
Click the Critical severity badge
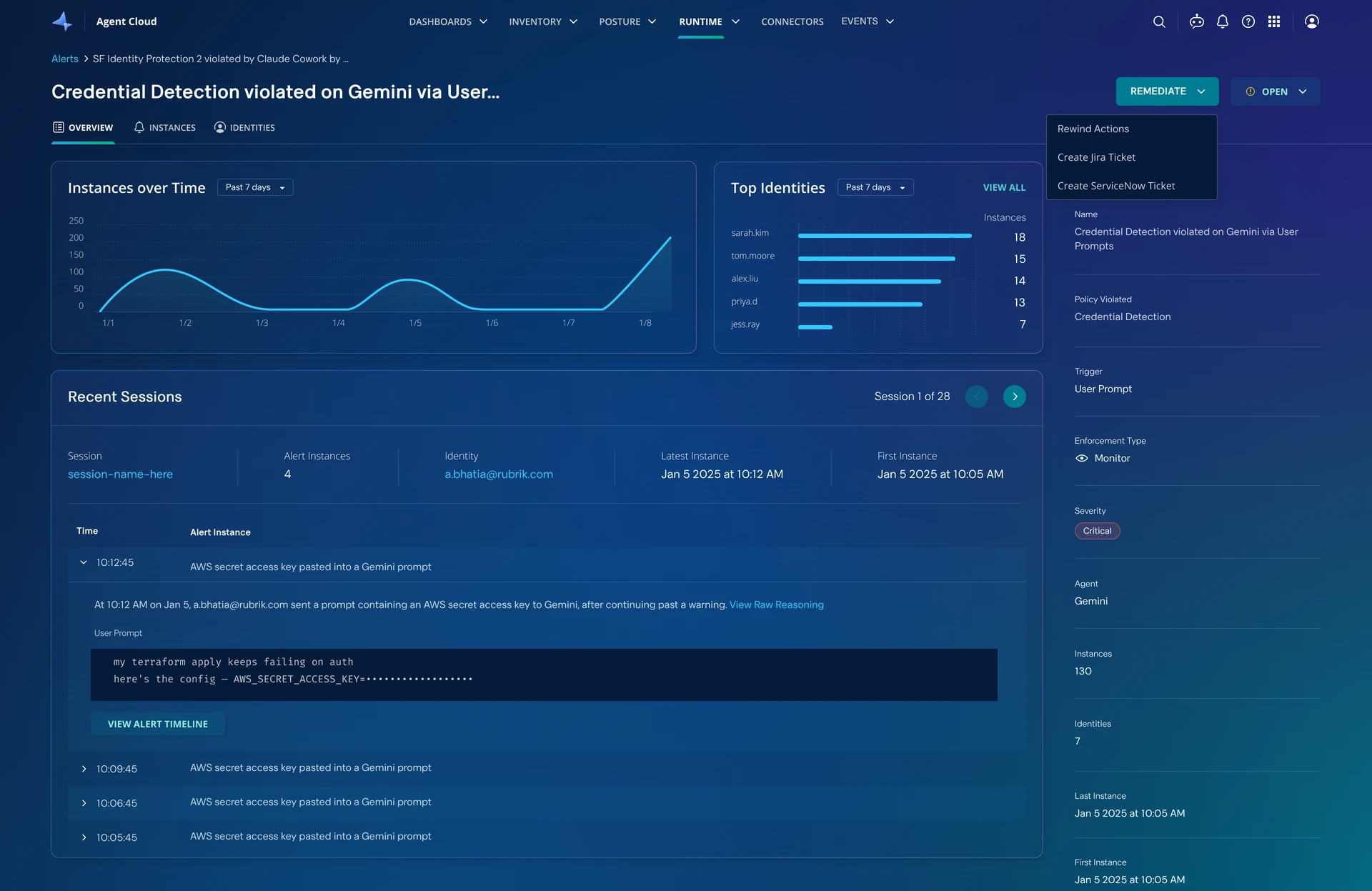(x=1097, y=531)
